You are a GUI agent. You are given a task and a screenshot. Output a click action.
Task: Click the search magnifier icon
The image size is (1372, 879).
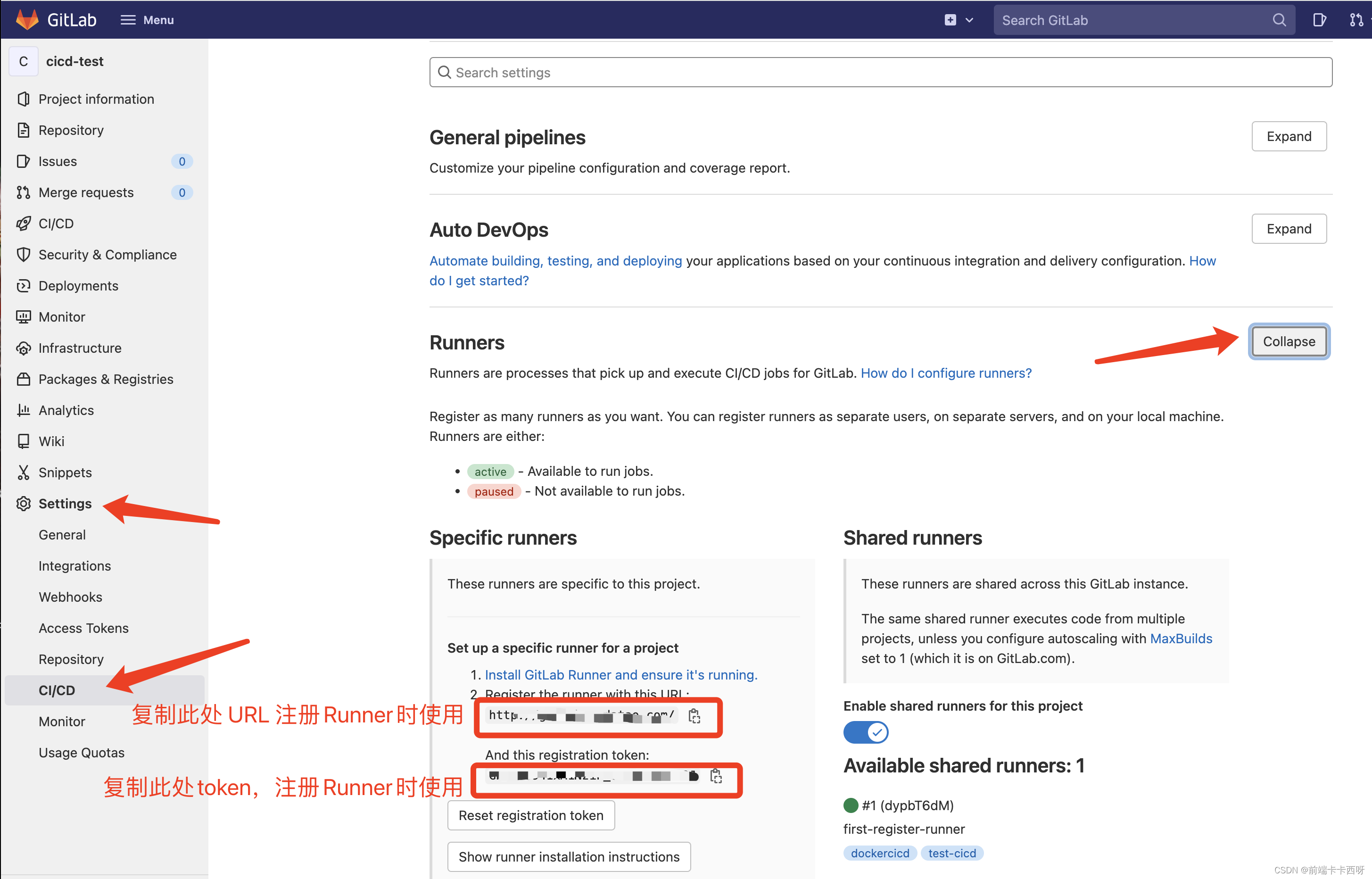pos(1281,19)
